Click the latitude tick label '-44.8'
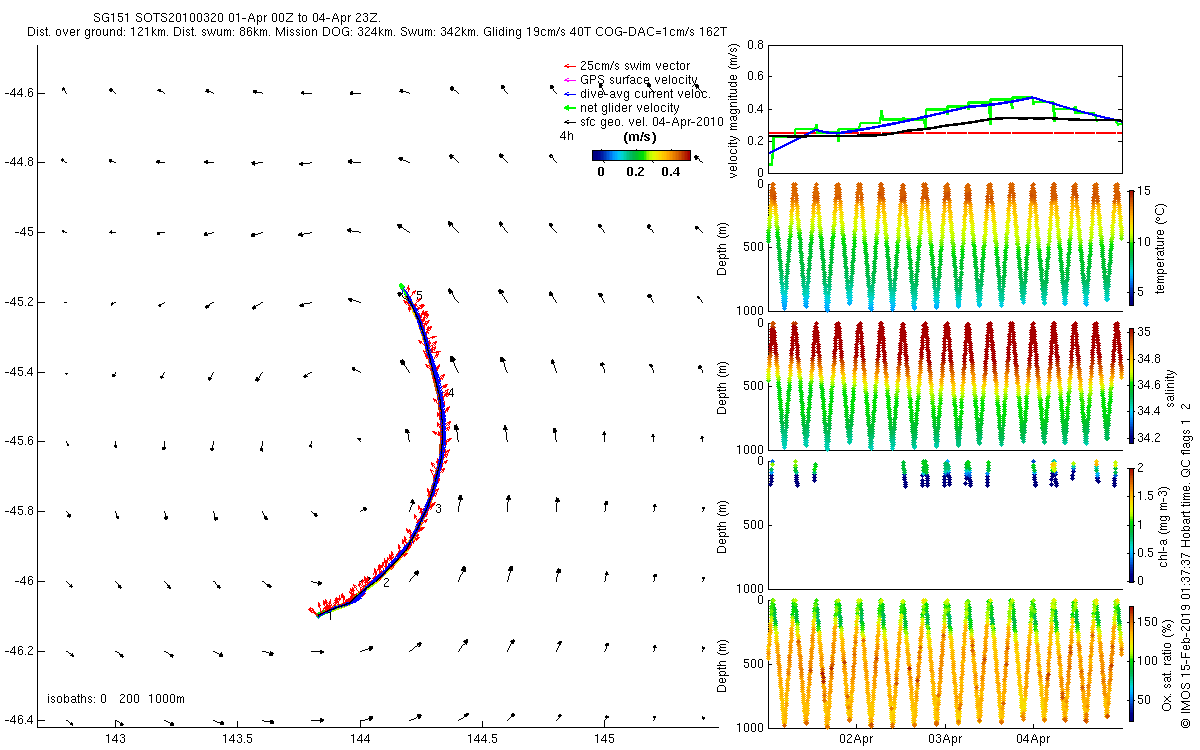Viewport: 1200px width, 750px height. point(18,162)
